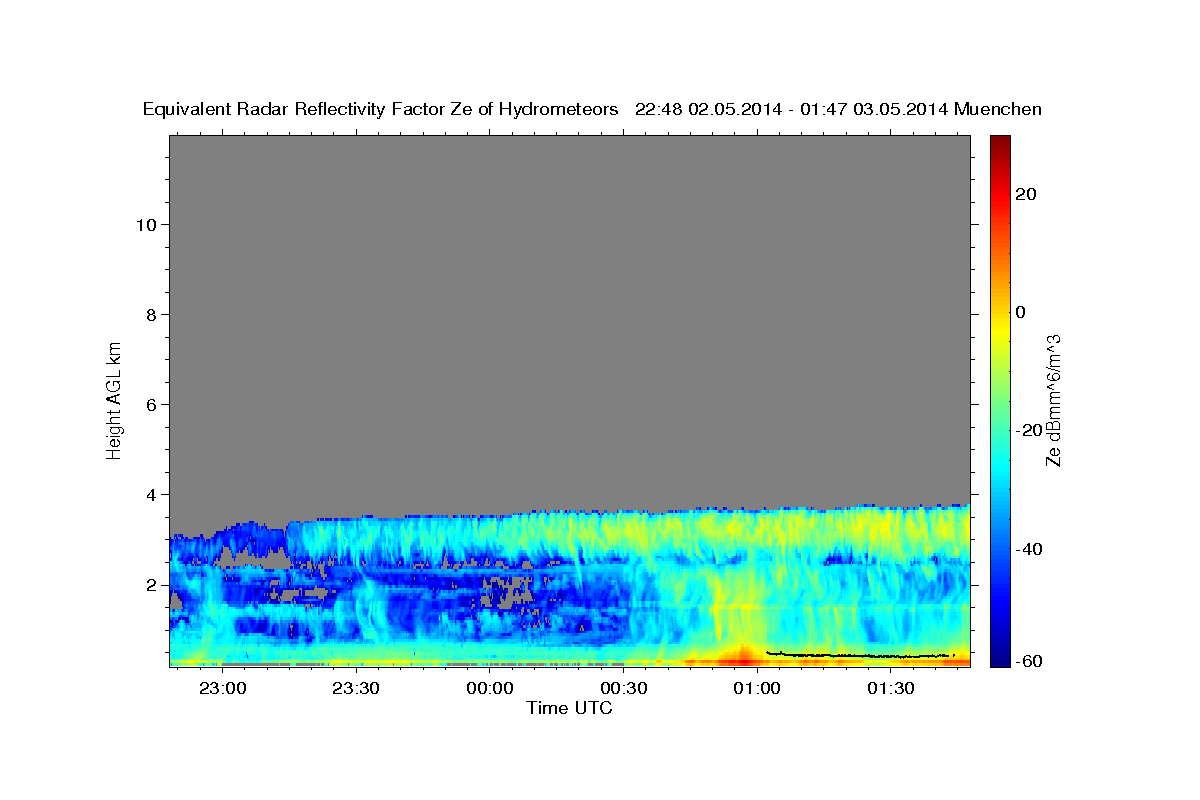Click the 'Ze dBmm^6/m^3' colorbar label
Screen dimensions: 1200x800
click(x=1053, y=400)
